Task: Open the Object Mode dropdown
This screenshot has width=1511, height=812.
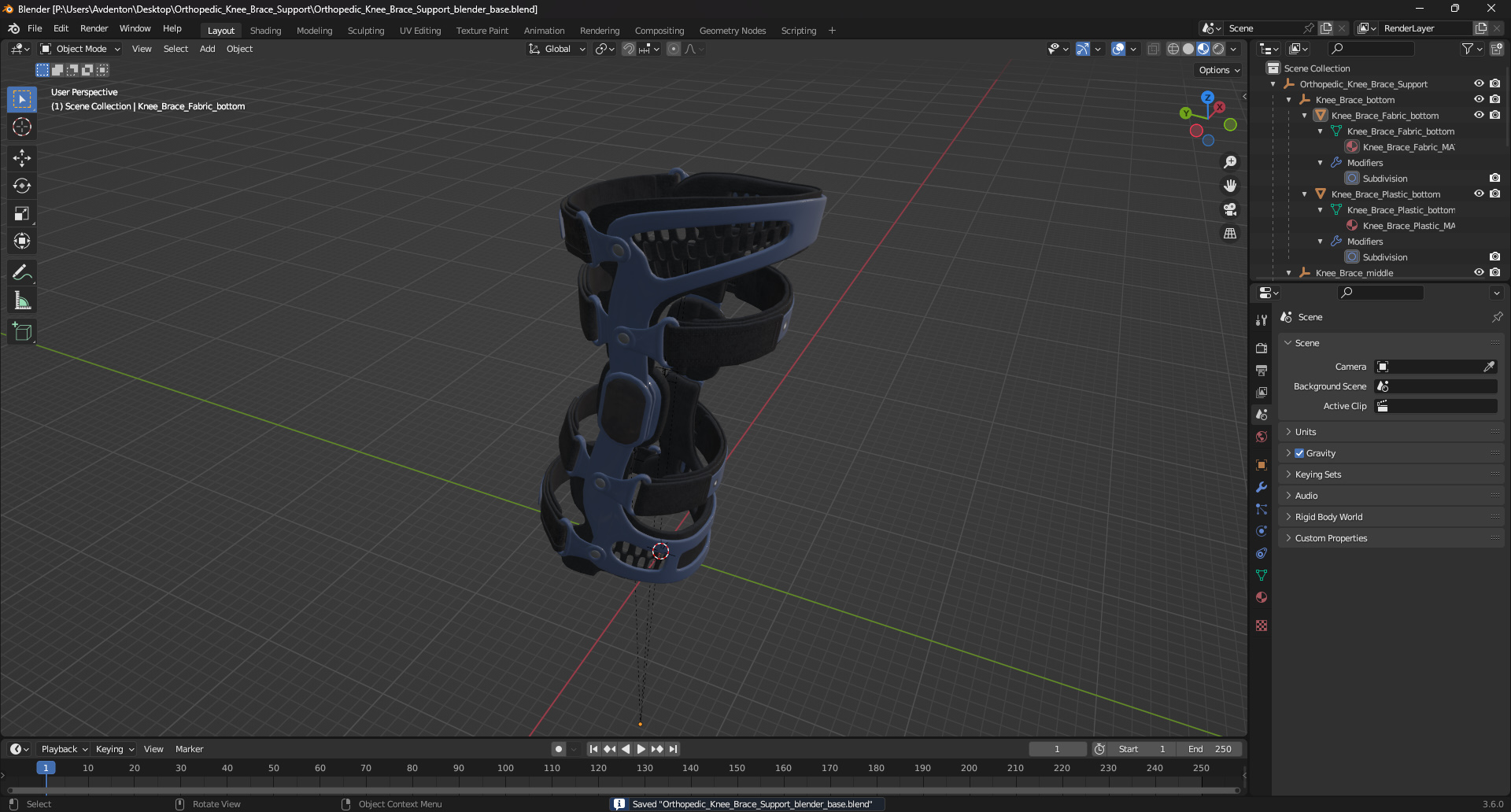Action: point(80,49)
